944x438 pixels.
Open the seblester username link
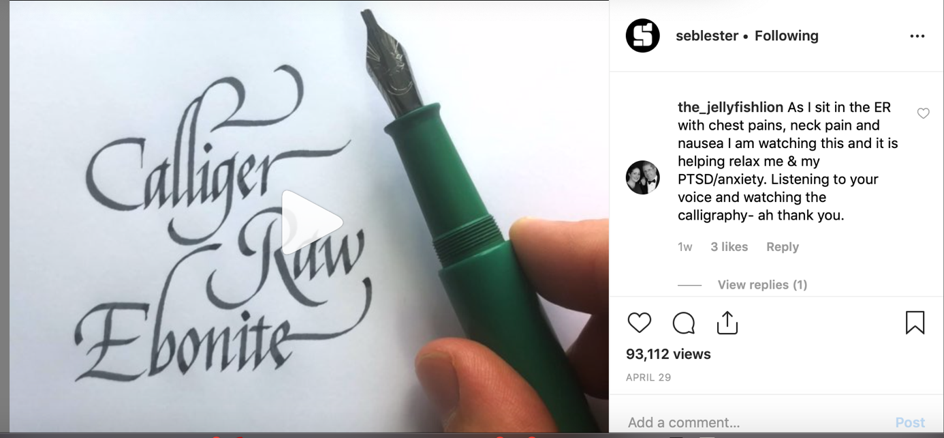pyautogui.click(x=707, y=35)
